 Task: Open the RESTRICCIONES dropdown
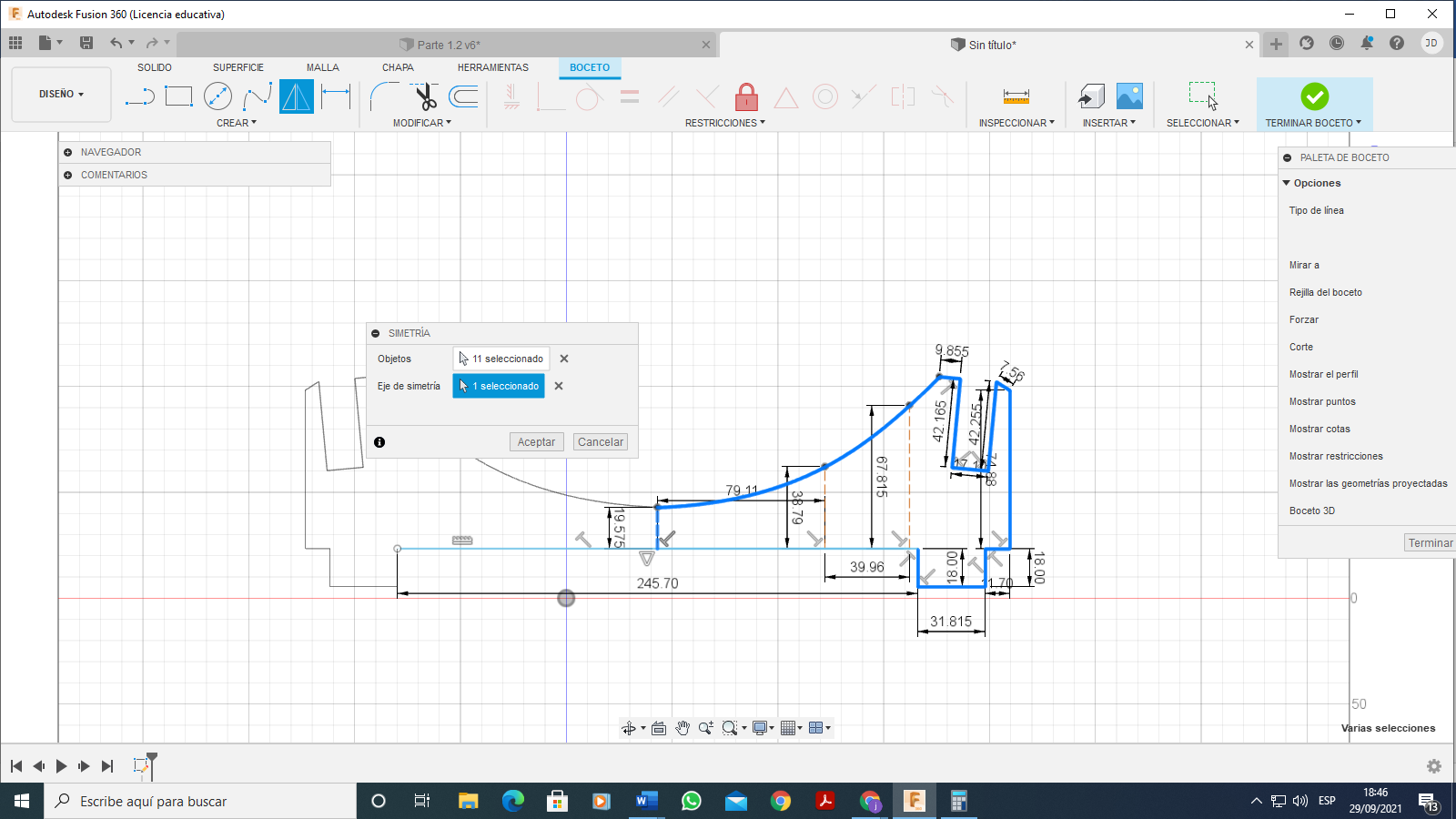pos(724,123)
